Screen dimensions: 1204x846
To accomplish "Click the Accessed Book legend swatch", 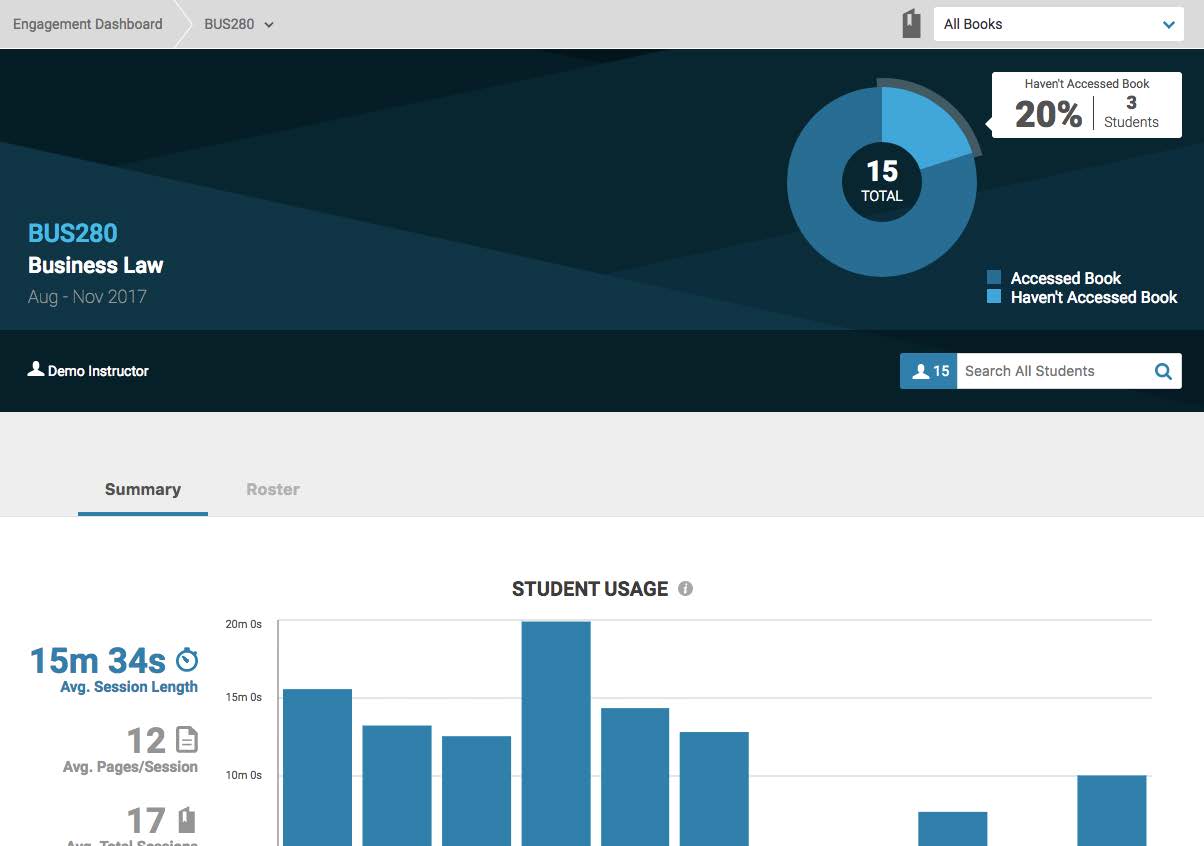I will [994, 278].
